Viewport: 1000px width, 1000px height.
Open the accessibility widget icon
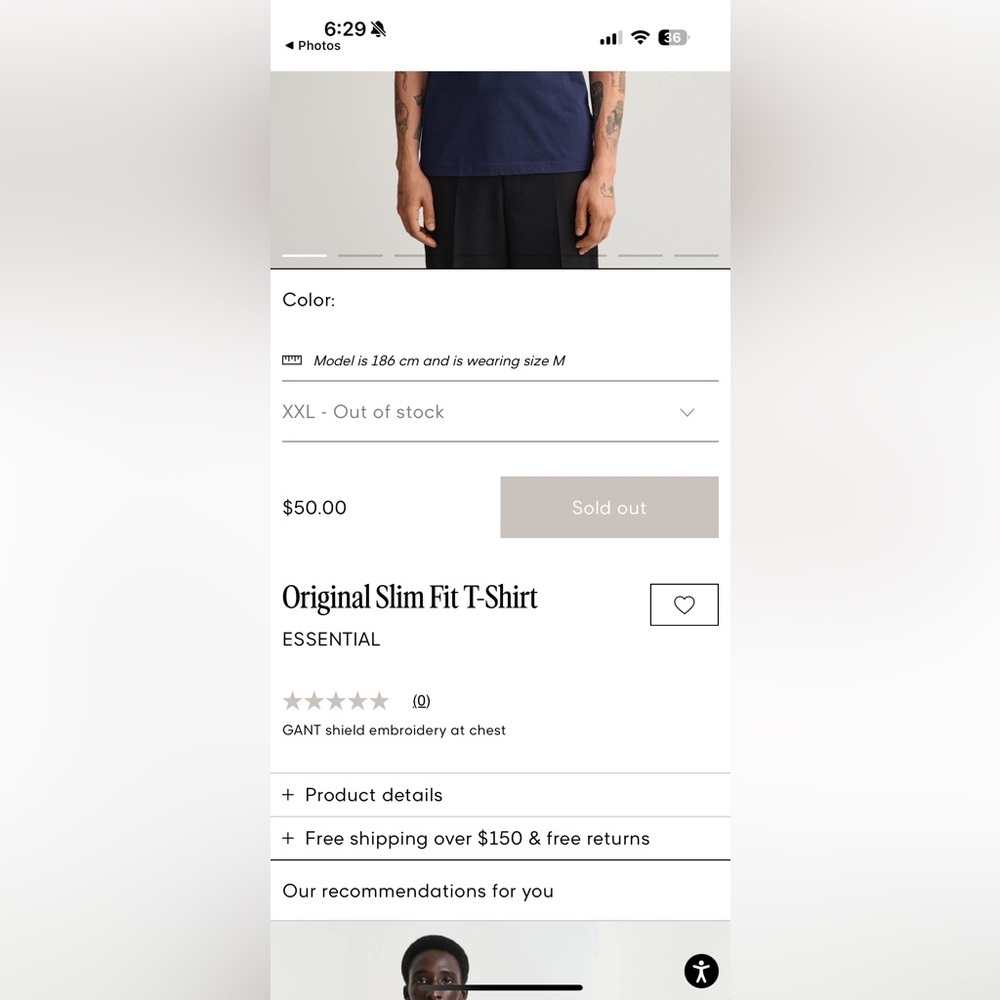[x=701, y=971]
